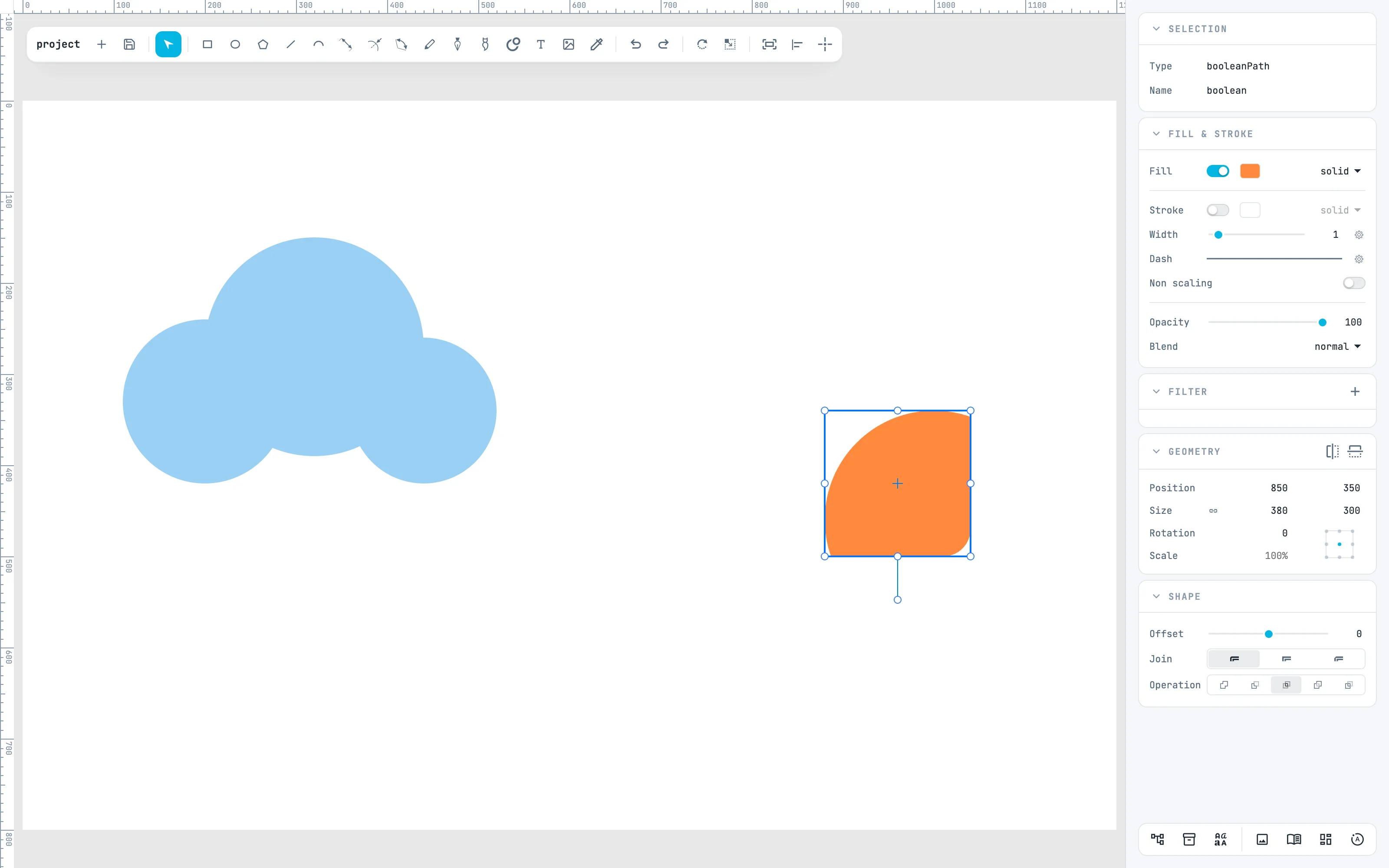1389x868 pixels.
Task: Enable the Stroke toggle
Action: tap(1218, 210)
